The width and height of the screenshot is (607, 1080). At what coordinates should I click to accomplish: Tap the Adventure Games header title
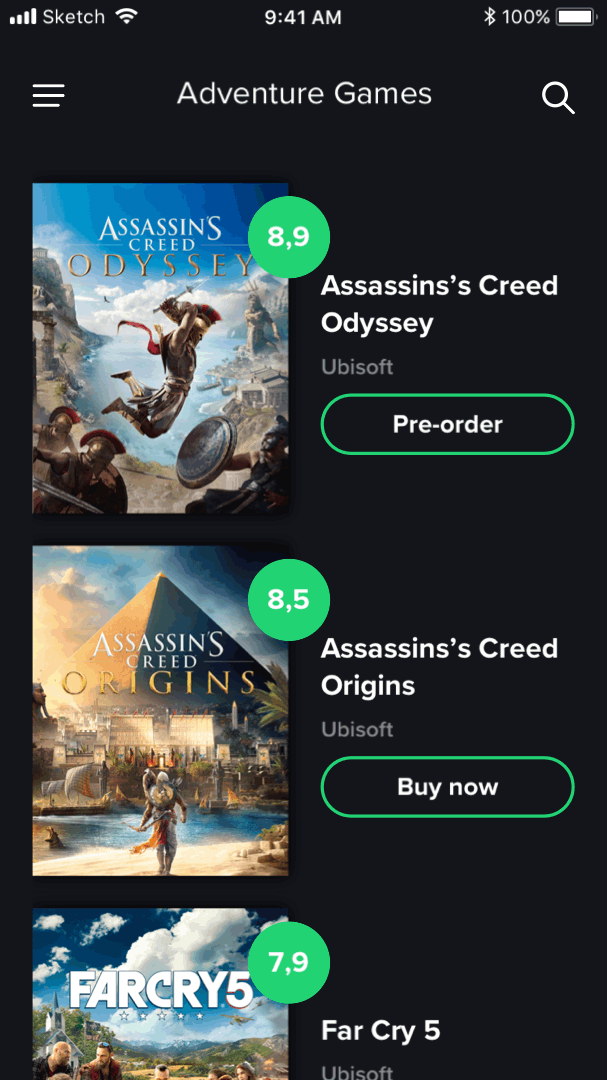(304, 94)
